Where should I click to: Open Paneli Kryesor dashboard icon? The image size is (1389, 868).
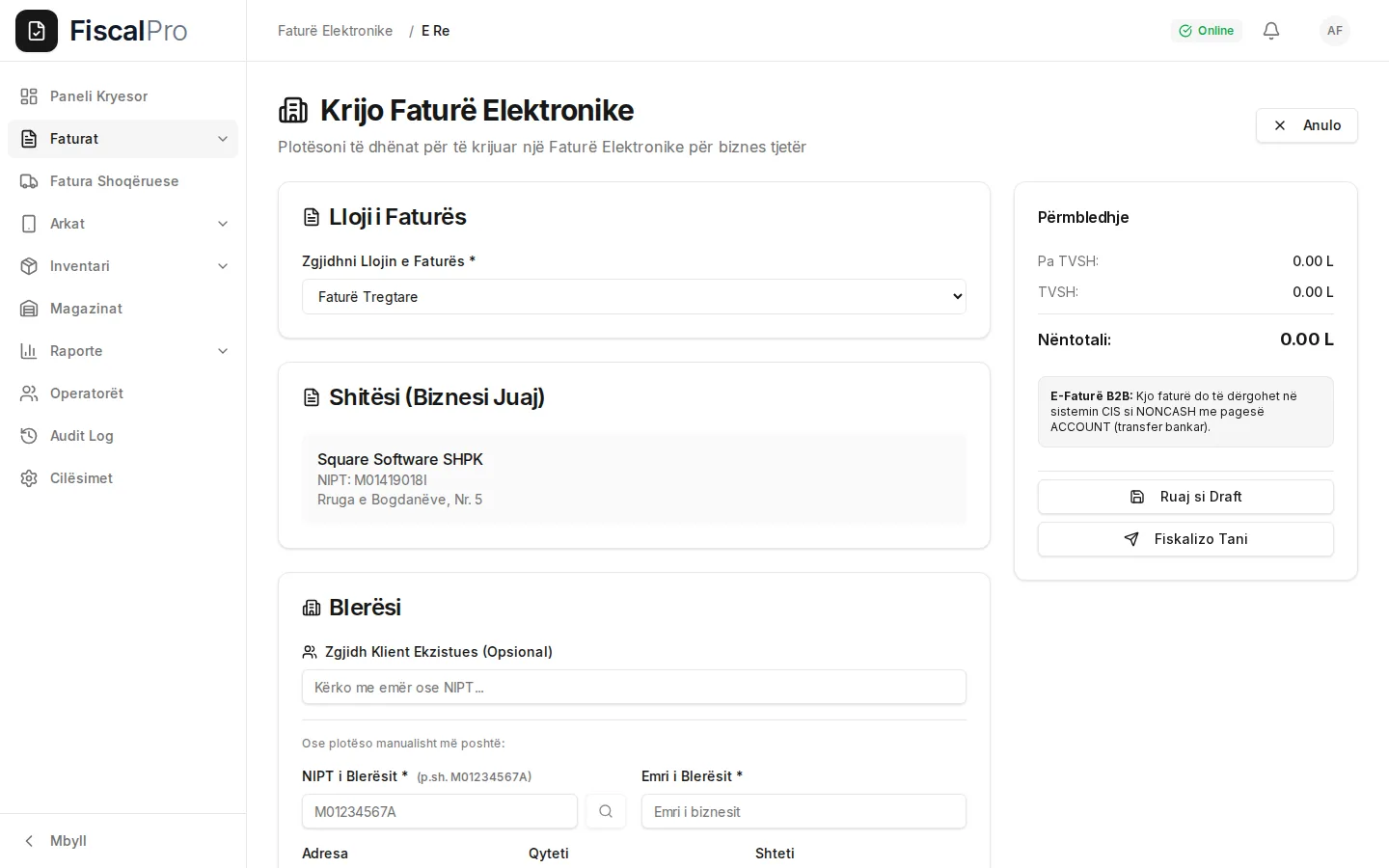(29, 96)
